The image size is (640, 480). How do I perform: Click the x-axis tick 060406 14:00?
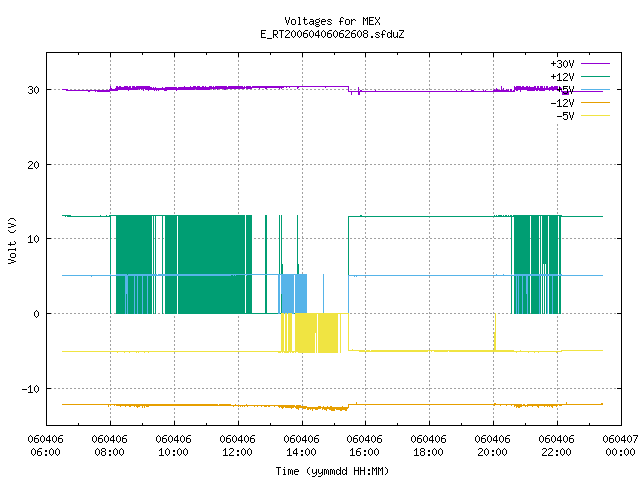301,446
